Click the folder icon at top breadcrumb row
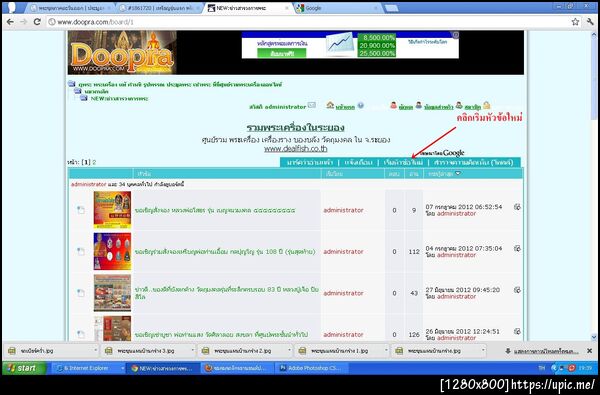Screen dimensions: 600x395 click(x=72, y=84)
